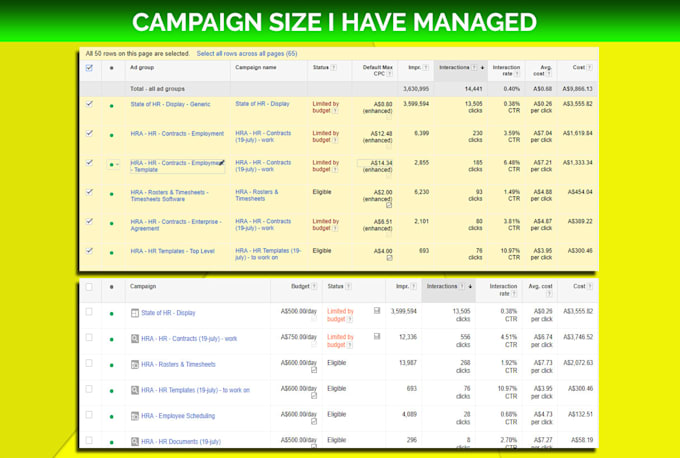Click the Display campaign icon beside State of HR - Display
The height and width of the screenshot is (458, 680).
pos(135,313)
